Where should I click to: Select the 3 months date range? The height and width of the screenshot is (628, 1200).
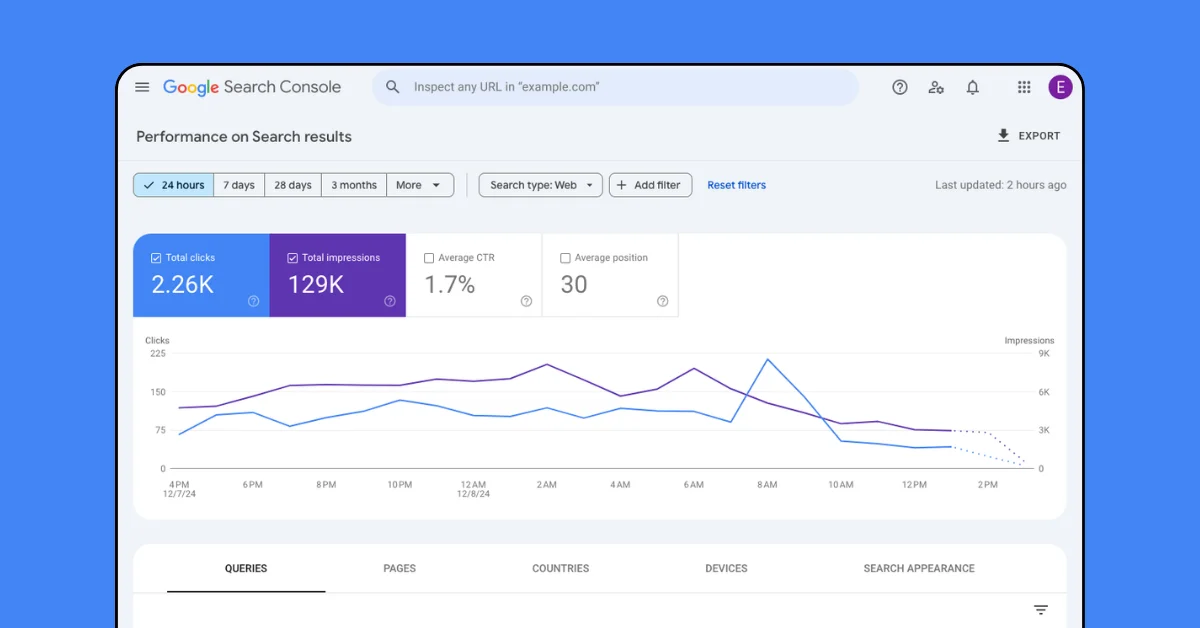tap(354, 185)
